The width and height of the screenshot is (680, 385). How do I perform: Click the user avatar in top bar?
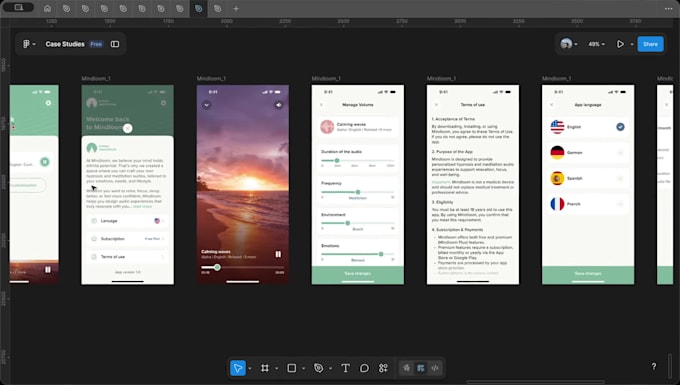566,44
